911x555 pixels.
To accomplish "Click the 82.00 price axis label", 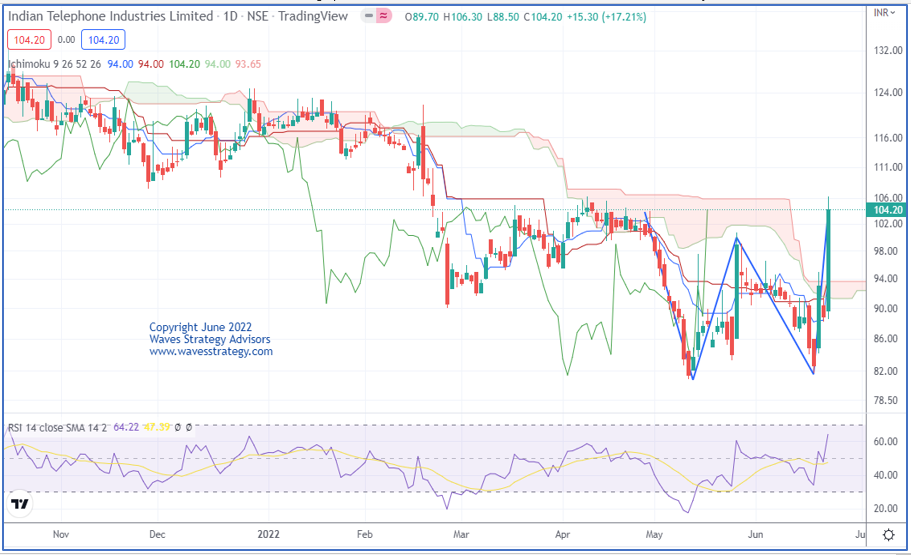I will coord(886,371).
